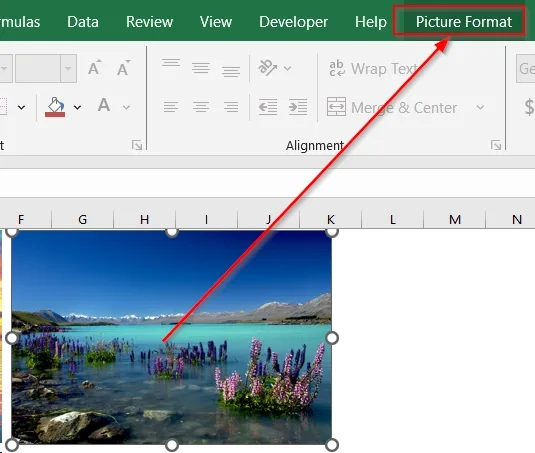Select Align Right icon
The width and height of the screenshot is (535, 453).
click(231, 107)
